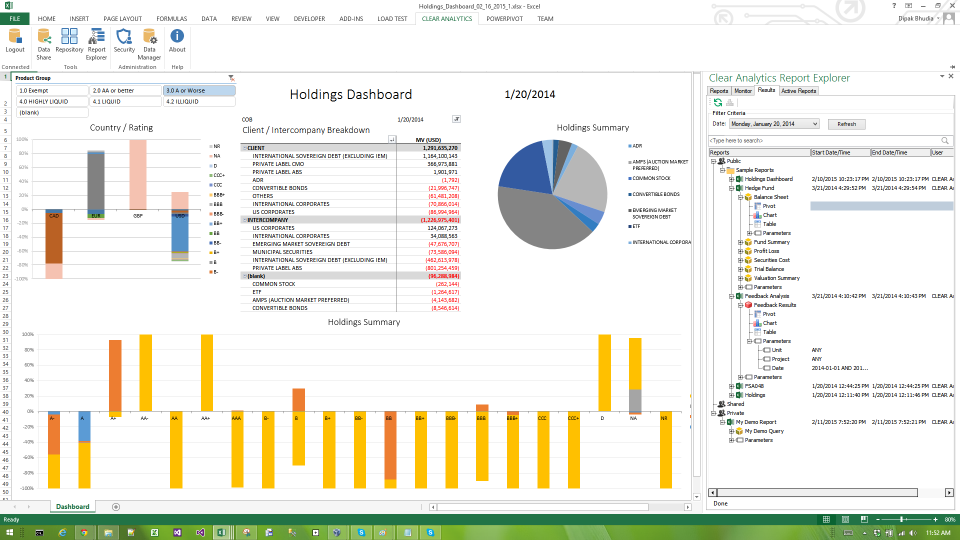The width and height of the screenshot is (960, 540).
Task: Select the '2.0 AA or better' slicer item
Action: (126, 91)
